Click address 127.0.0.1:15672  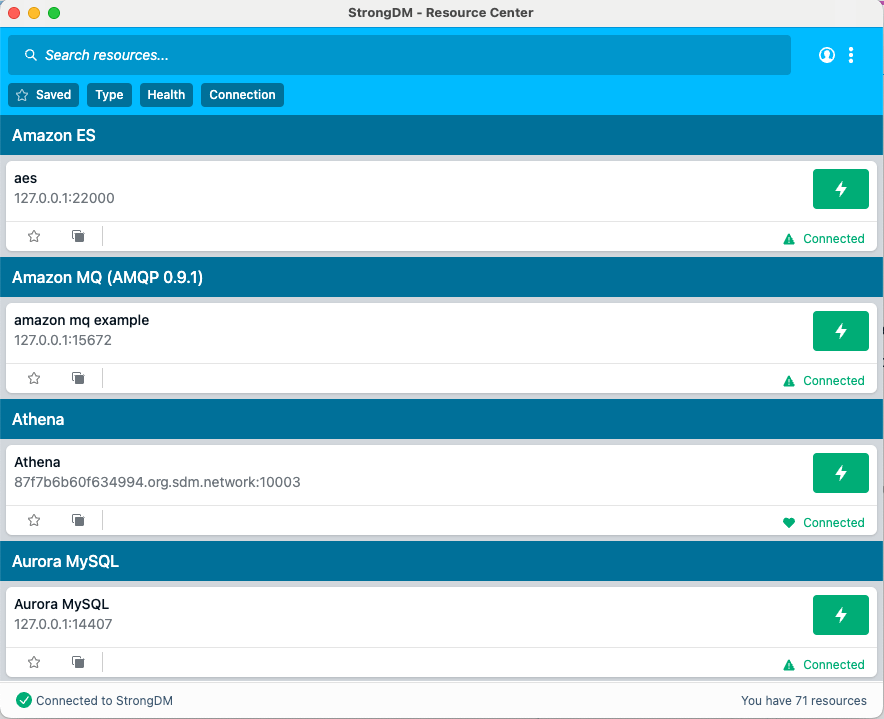click(x=63, y=341)
